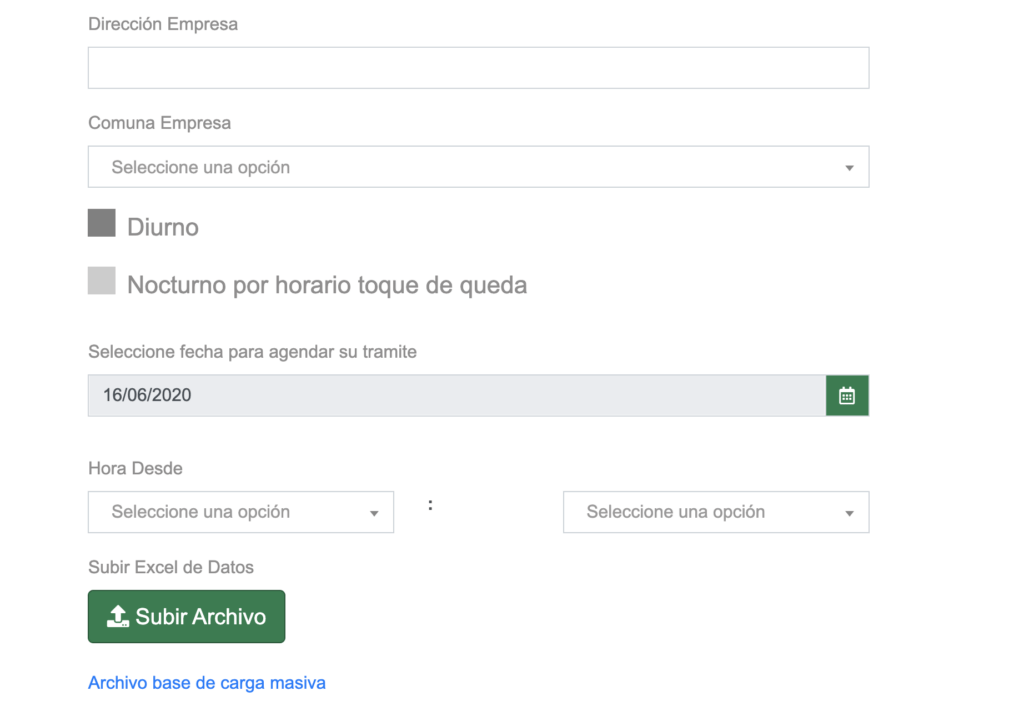Select the Diurno label text
The width and height of the screenshot is (1024, 701).
pos(163,227)
